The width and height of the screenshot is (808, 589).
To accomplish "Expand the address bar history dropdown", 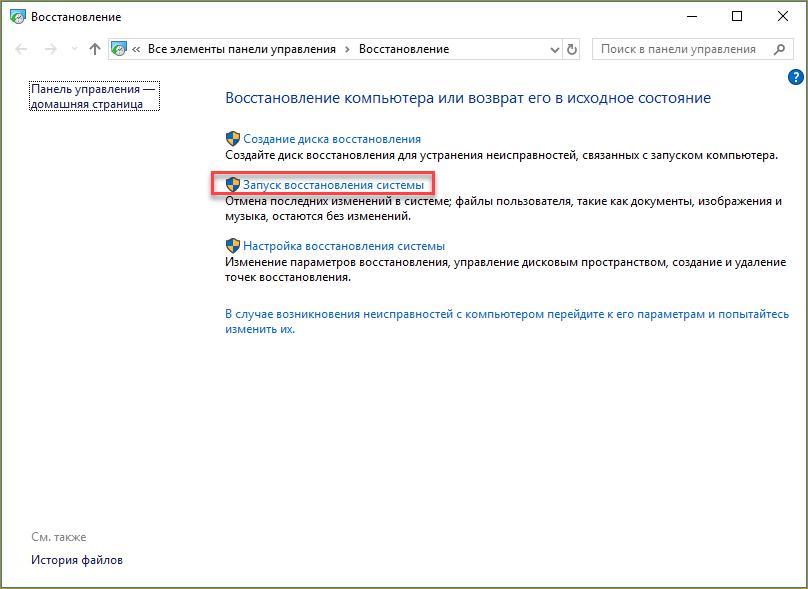I will [x=554, y=50].
